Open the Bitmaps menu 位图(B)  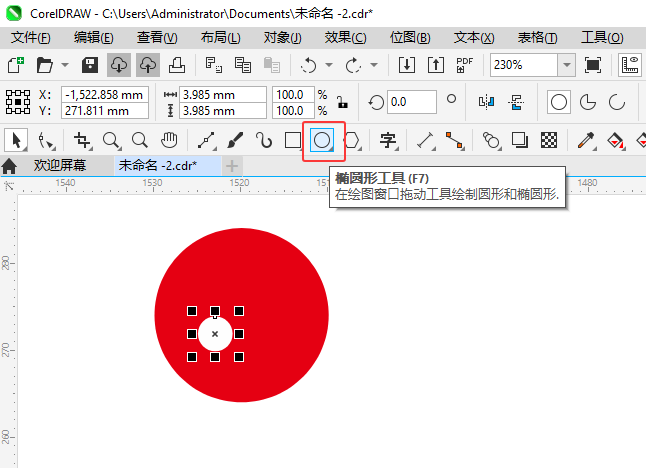pos(410,37)
